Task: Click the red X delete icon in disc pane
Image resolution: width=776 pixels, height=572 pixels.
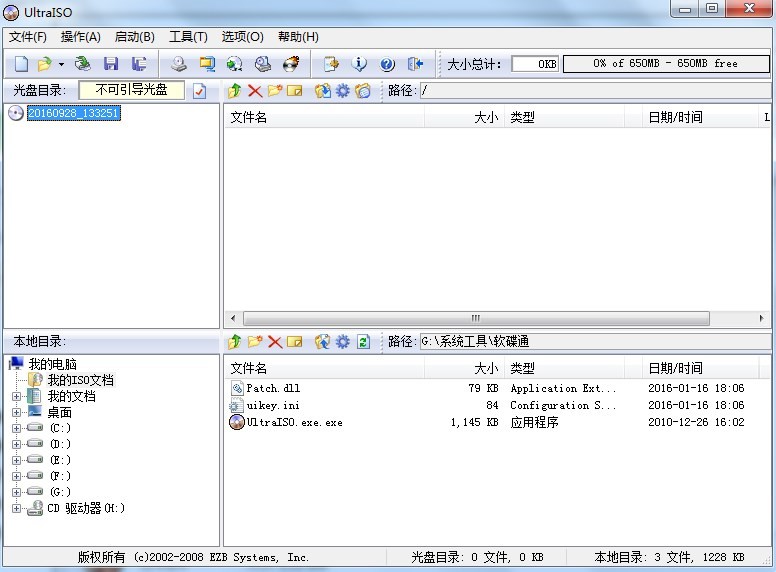Action: [x=254, y=91]
